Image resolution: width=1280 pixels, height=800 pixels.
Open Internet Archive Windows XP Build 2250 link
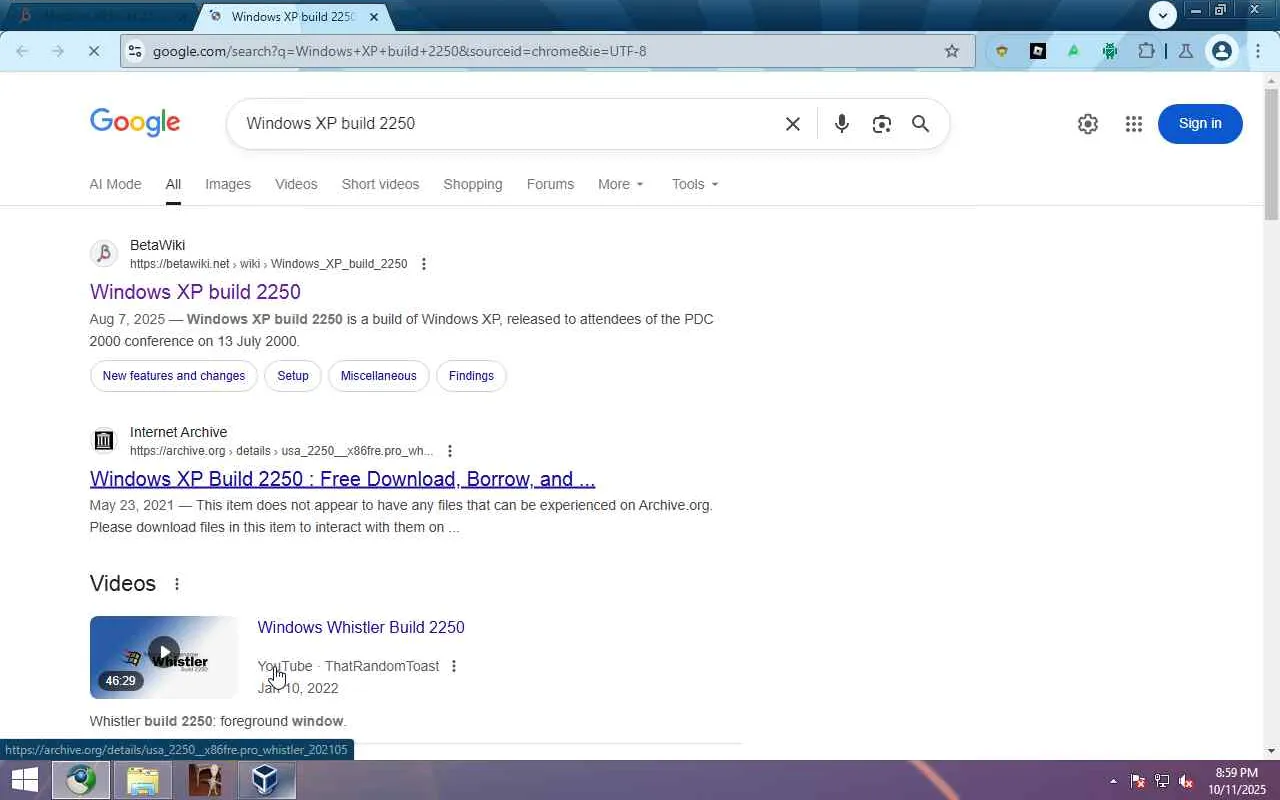[342, 479]
